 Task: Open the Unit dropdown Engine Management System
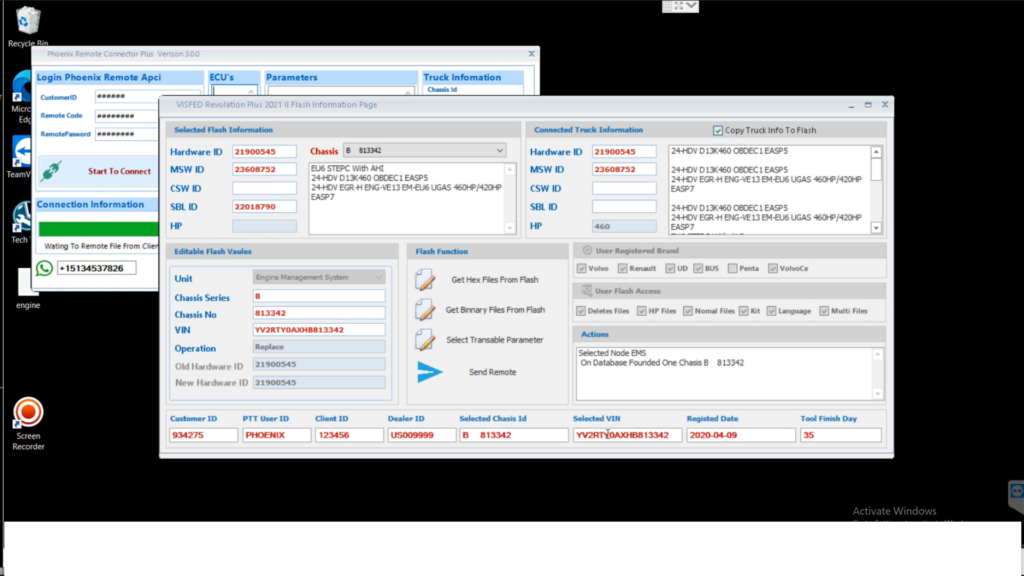pyautogui.click(x=319, y=278)
